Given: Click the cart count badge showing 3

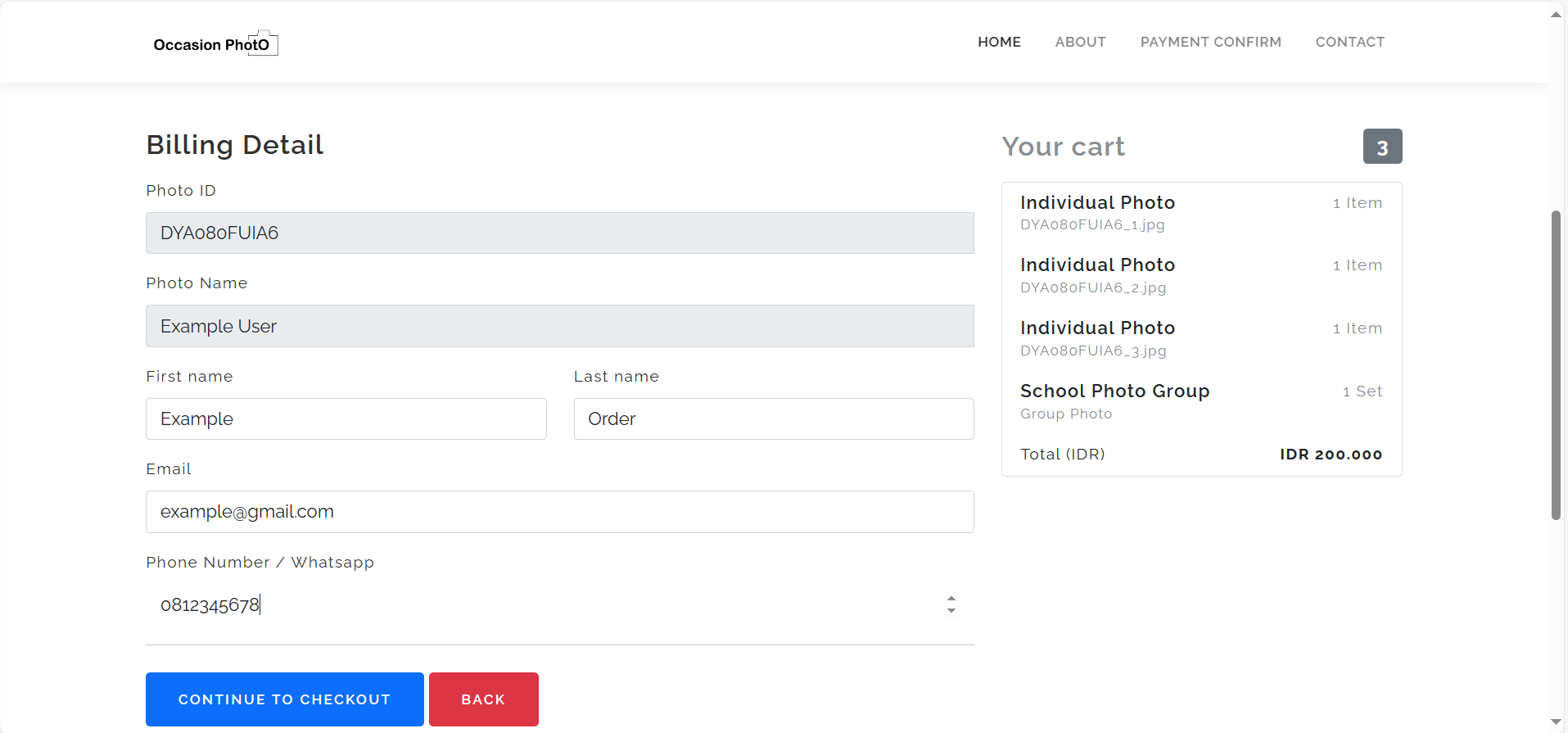Looking at the screenshot, I should [x=1382, y=147].
